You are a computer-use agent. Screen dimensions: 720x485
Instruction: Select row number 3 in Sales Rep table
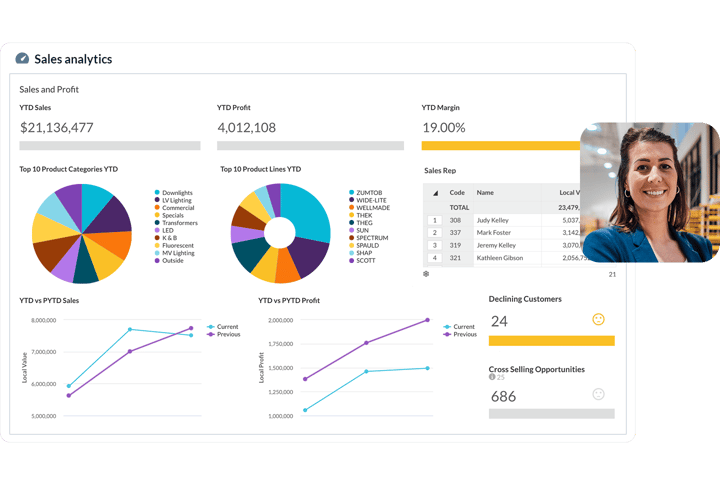point(434,245)
